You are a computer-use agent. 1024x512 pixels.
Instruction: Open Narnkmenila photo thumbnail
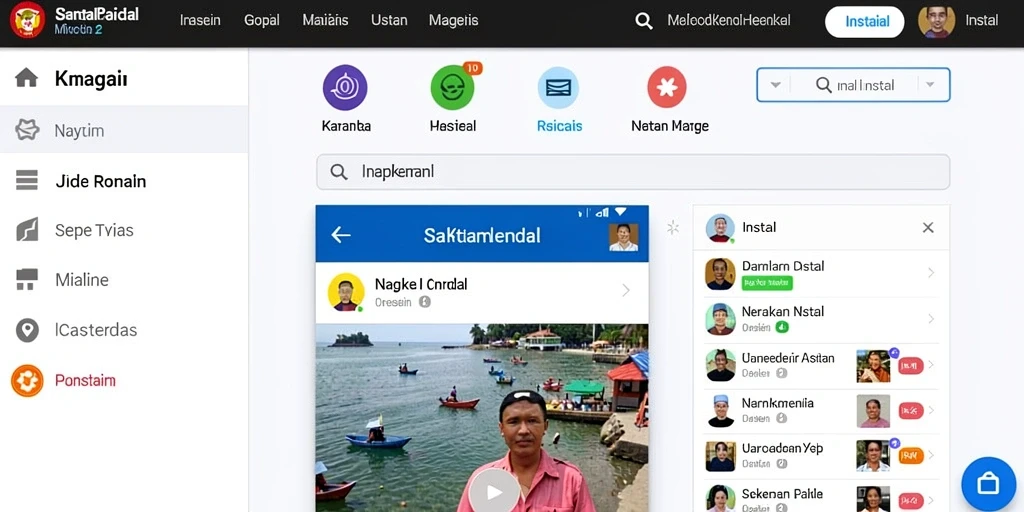(x=873, y=411)
